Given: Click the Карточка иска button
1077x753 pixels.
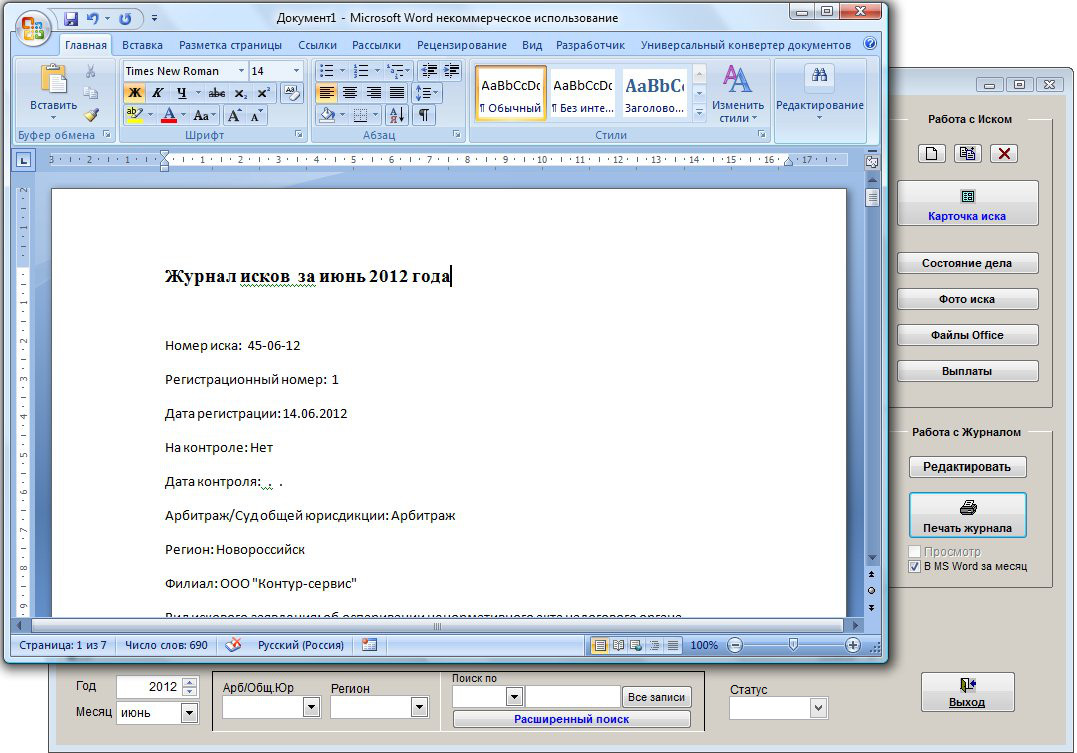Looking at the screenshot, I should pyautogui.click(x=967, y=203).
